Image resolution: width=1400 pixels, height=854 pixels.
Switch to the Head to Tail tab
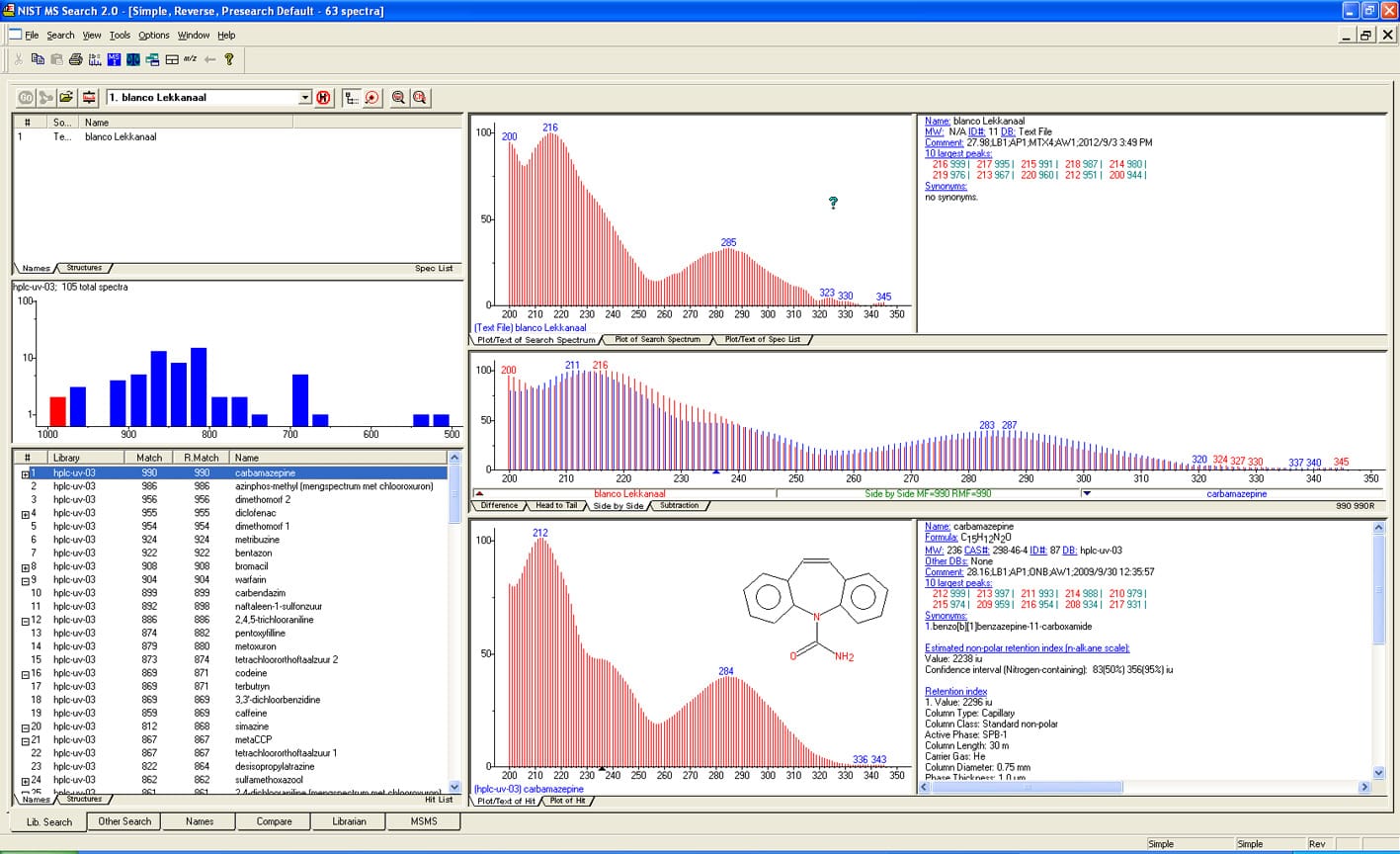556,506
